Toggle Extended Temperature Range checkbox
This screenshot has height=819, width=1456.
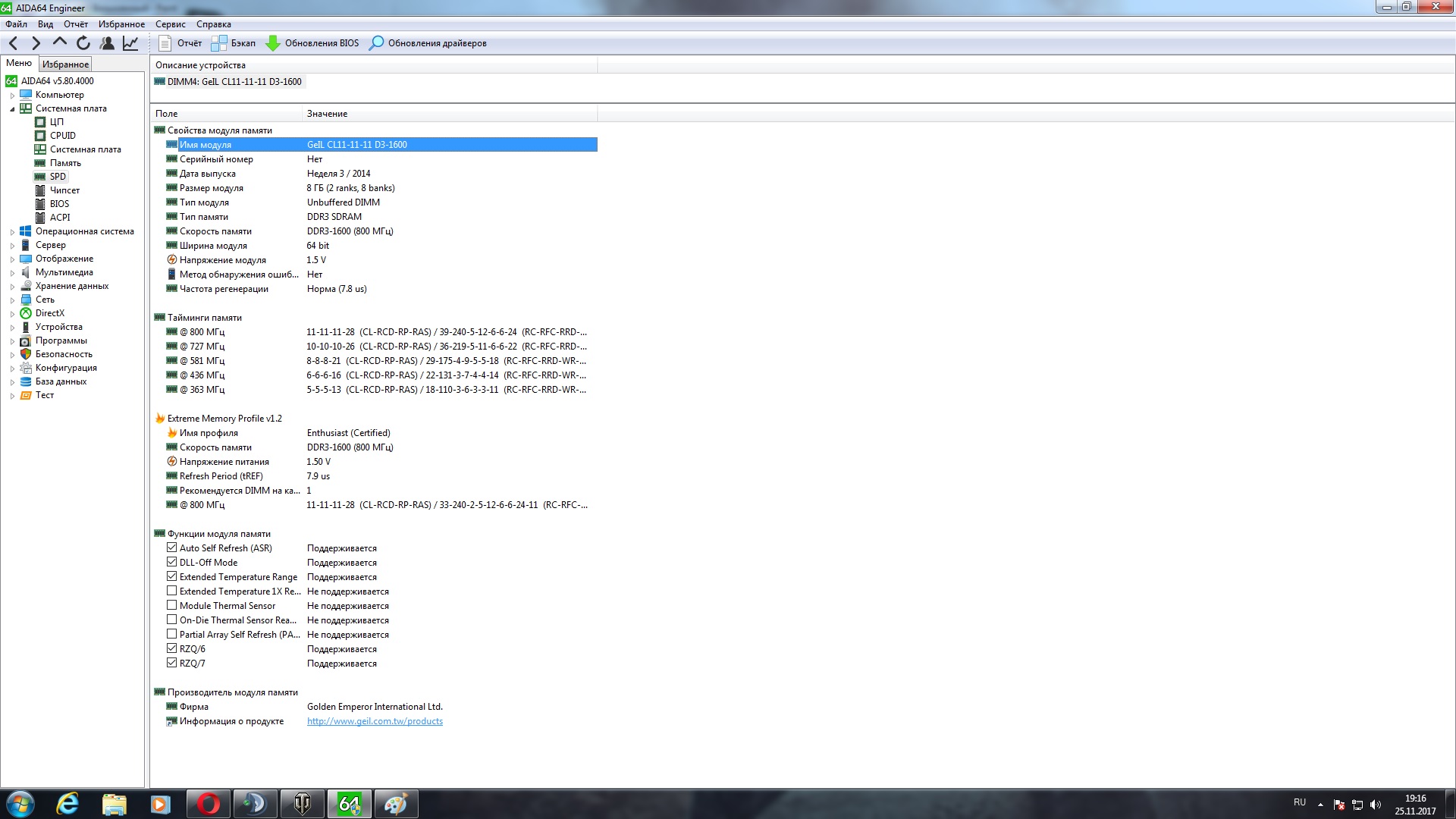(x=171, y=576)
